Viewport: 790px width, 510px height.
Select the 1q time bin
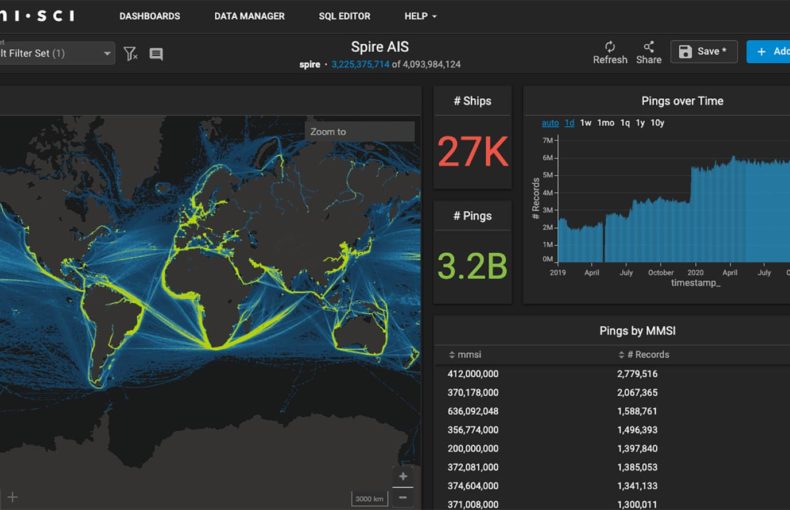[625, 123]
